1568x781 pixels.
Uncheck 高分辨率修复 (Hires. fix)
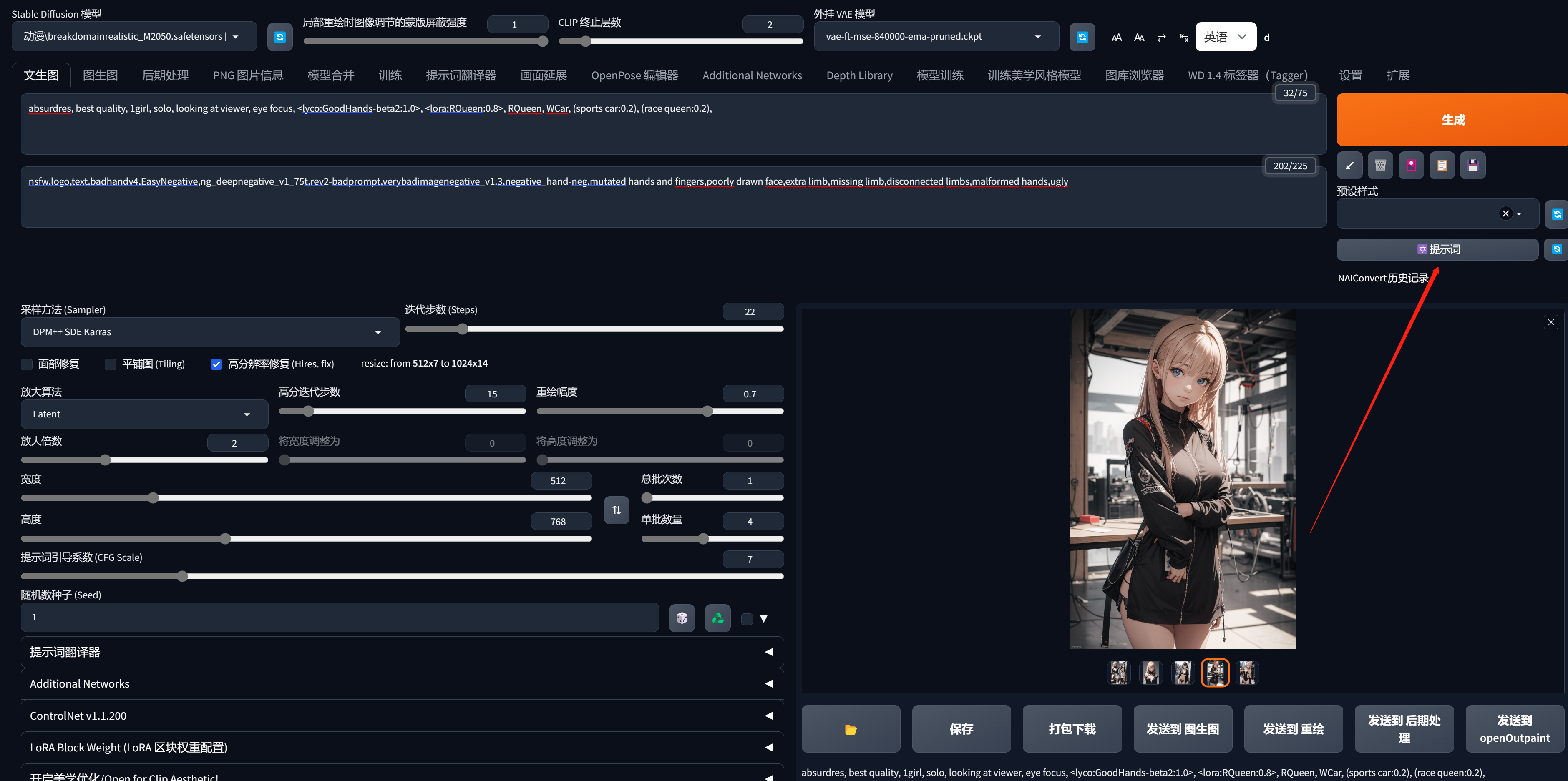pyautogui.click(x=216, y=364)
